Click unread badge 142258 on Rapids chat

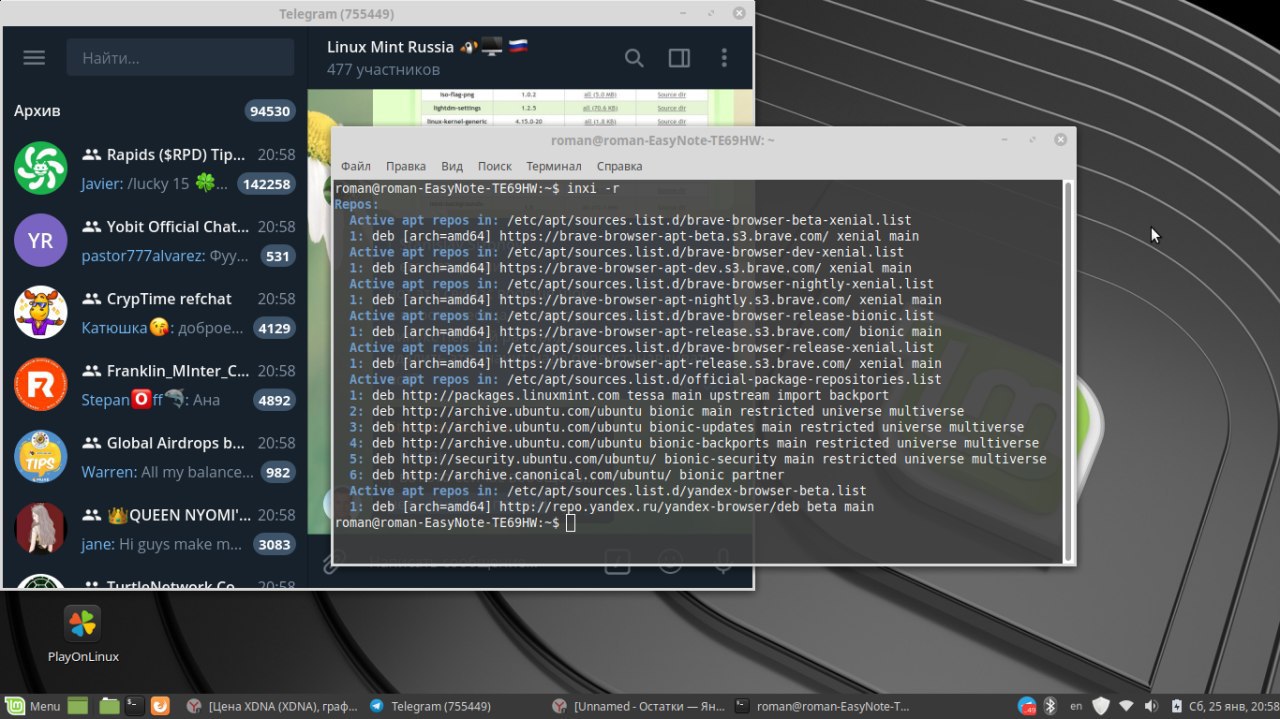click(266, 184)
